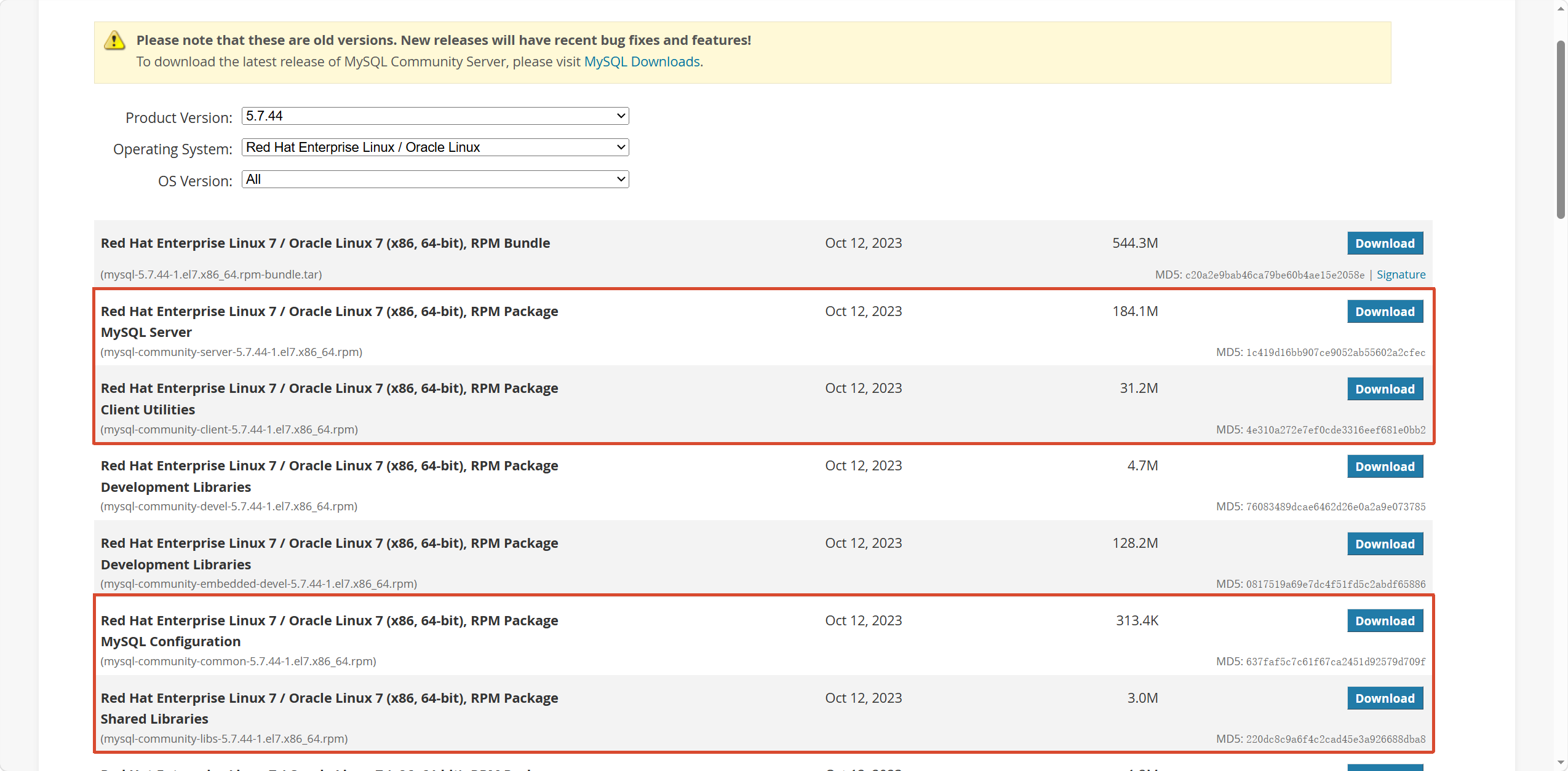This screenshot has width=1568, height=771.
Task: Click the 184.1M file size
Action: [x=1135, y=312]
